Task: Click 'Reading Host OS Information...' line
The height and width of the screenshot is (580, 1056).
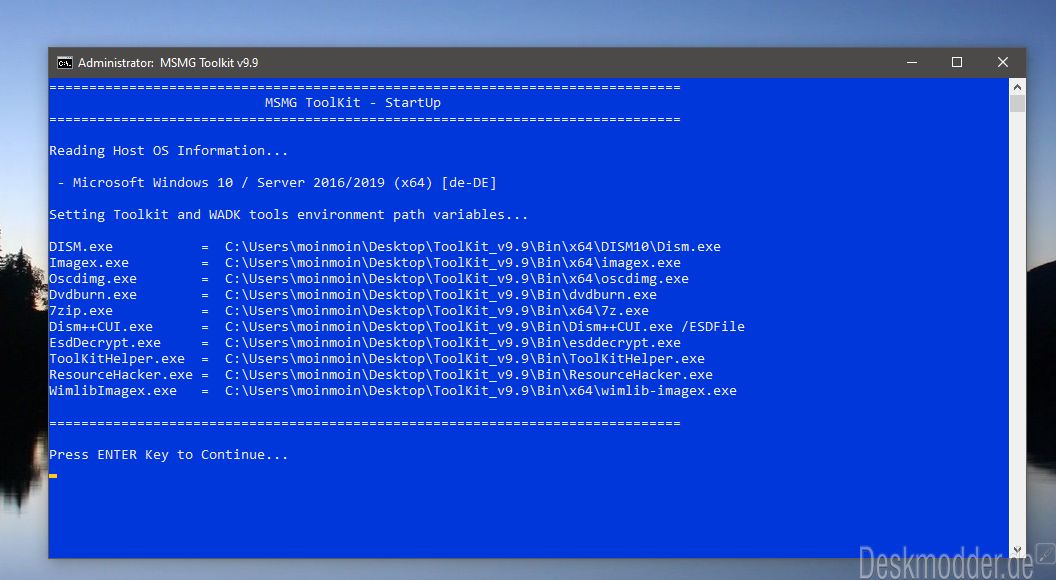Action: coord(168,151)
